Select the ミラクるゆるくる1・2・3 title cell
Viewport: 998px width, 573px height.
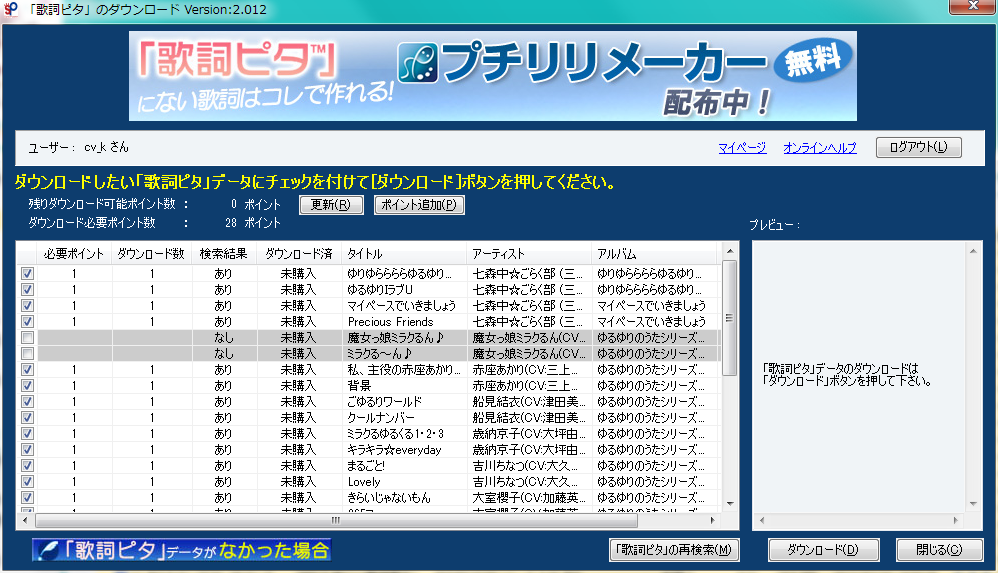[x=404, y=434]
